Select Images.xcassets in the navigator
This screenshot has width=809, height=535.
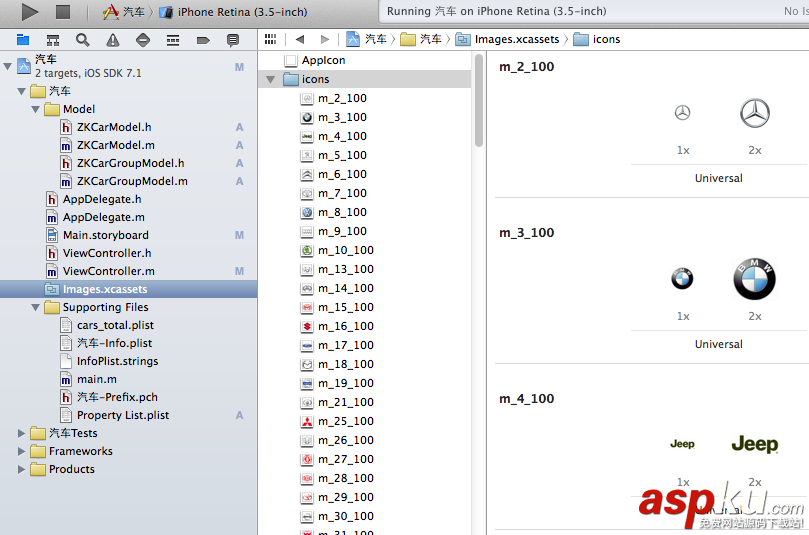(x=128, y=289)
